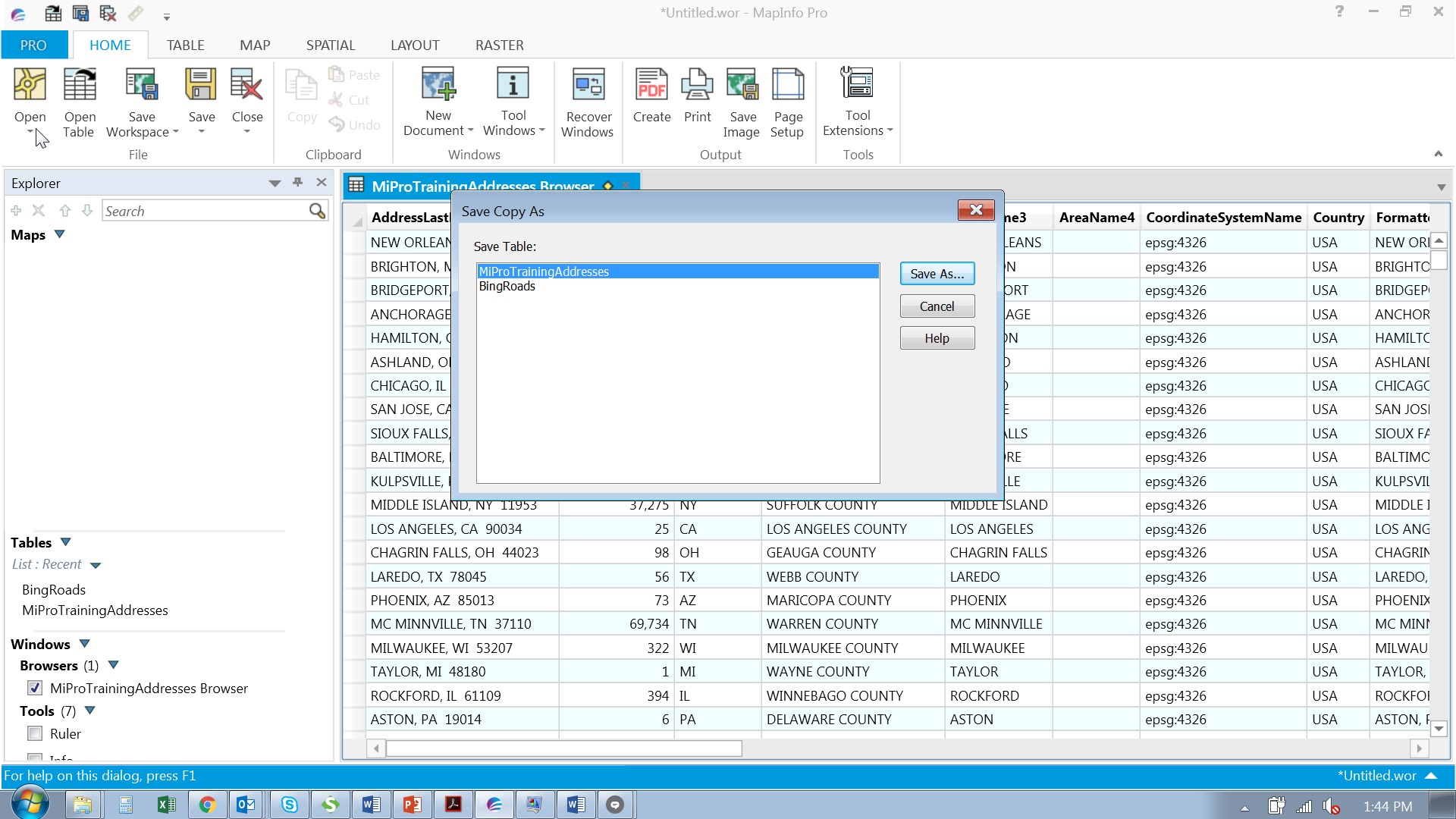Enable the Ruler tool checkbox

point(35,733)
